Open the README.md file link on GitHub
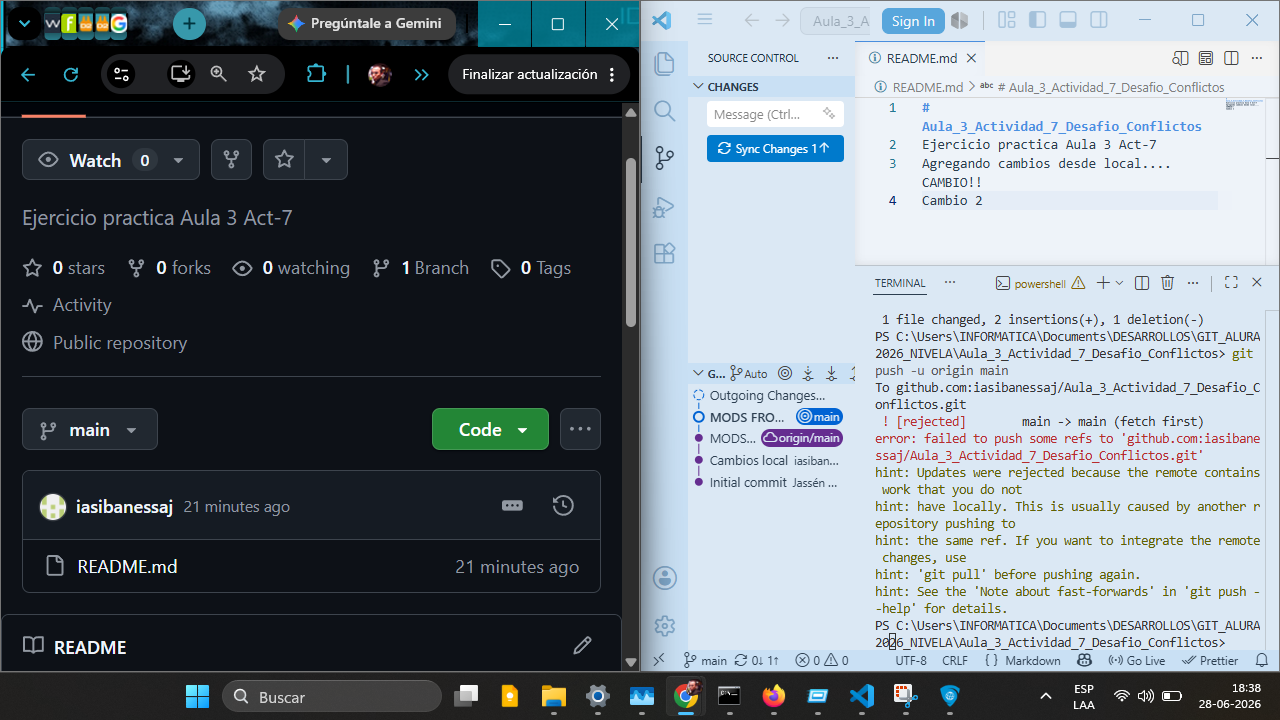Viewport: 1280px width, 720px height. 127,567
